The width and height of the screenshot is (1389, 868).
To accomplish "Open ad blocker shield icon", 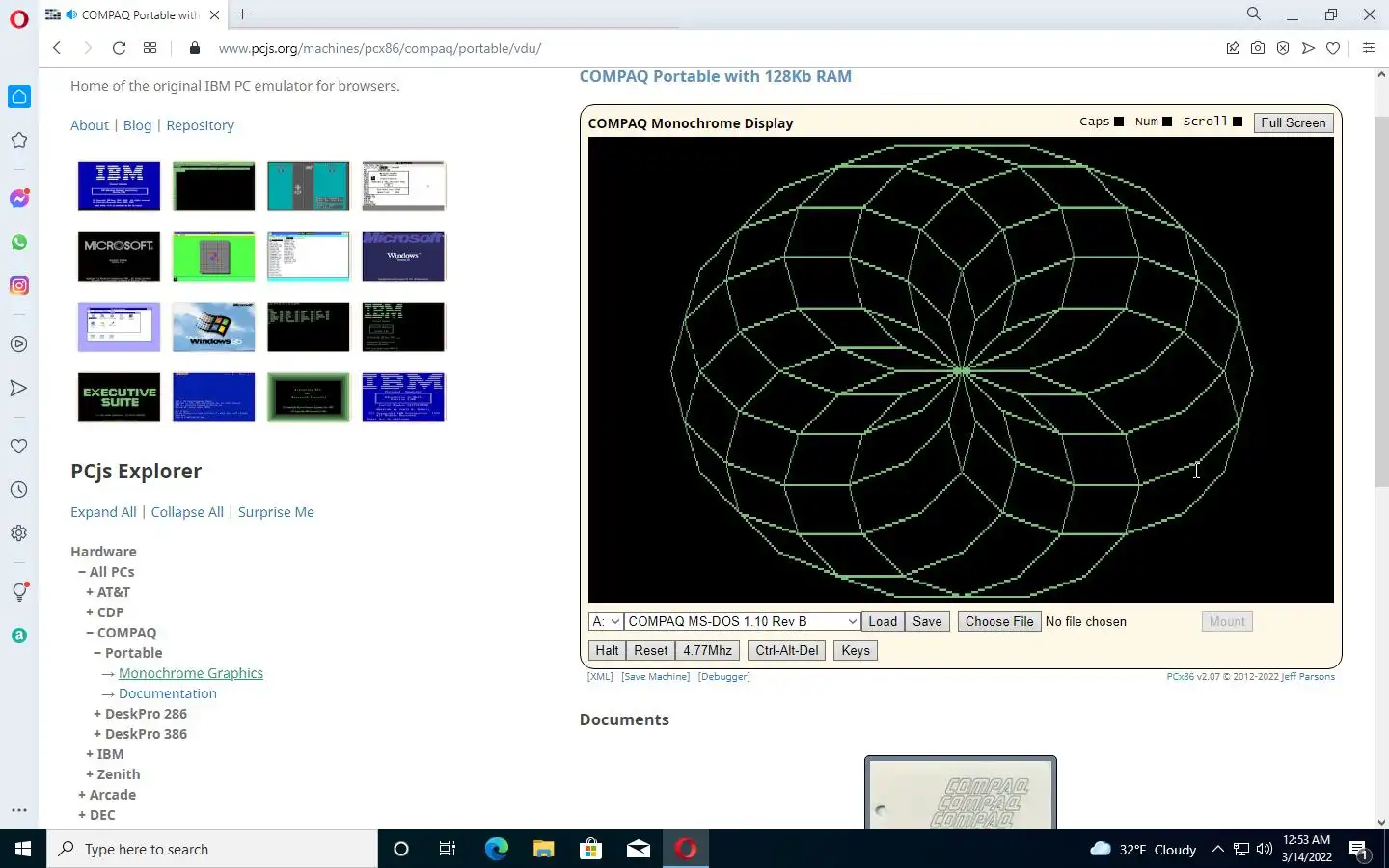I will (x=1283, y=48).
